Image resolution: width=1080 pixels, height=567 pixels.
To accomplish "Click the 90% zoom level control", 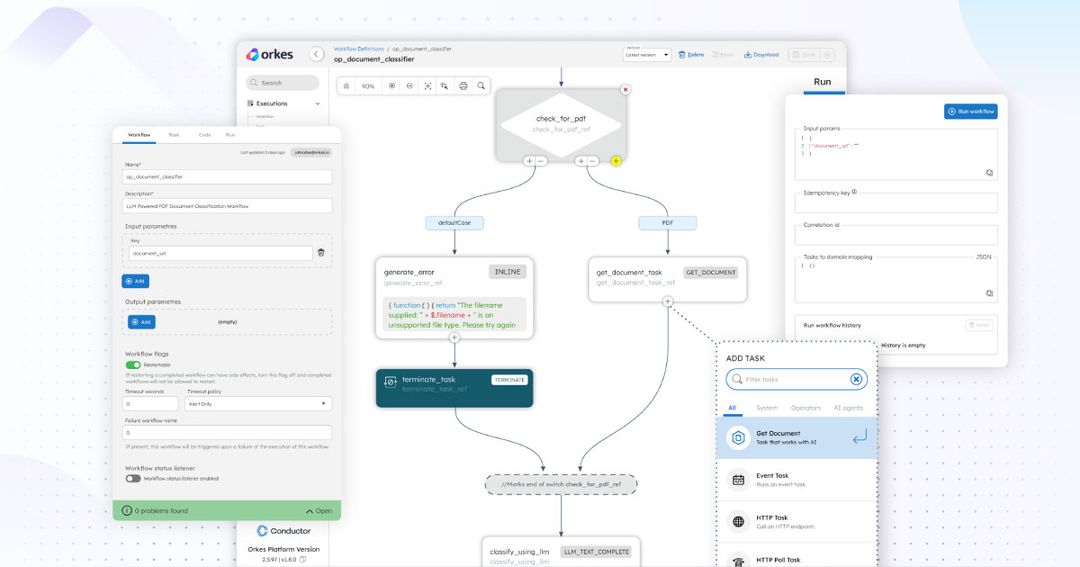I will tap(368, 86).
